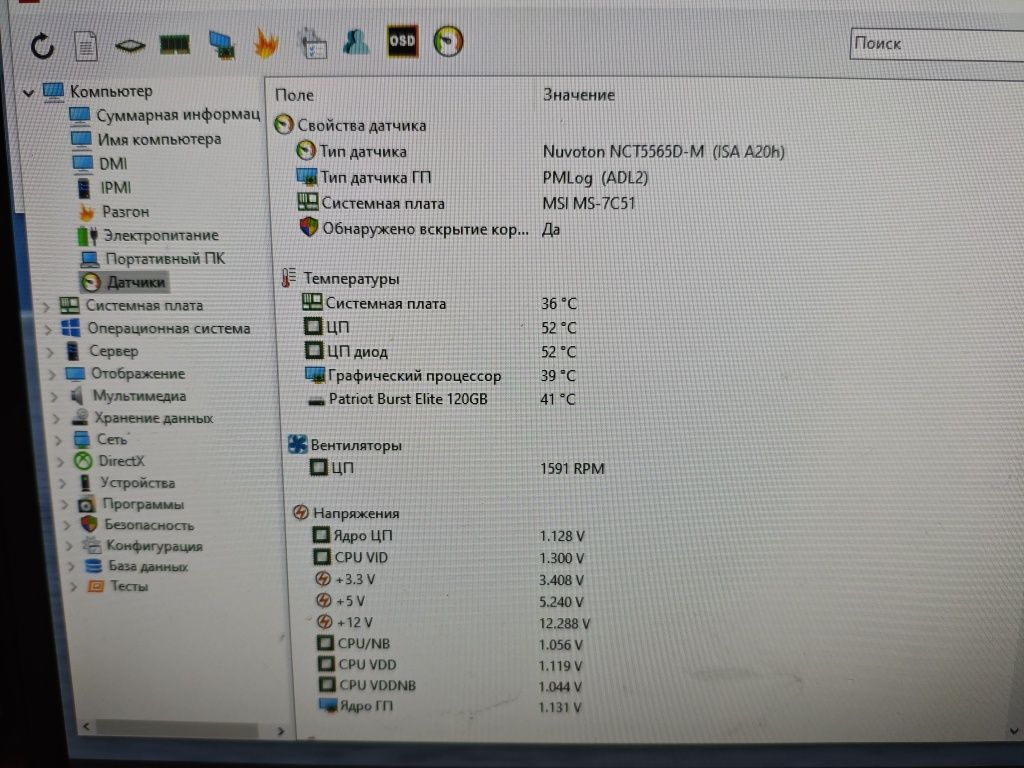The height and width of the screenshot is (768, 1024).
Task: Start the stability test flame icon
Action: [x=266, y=44]
